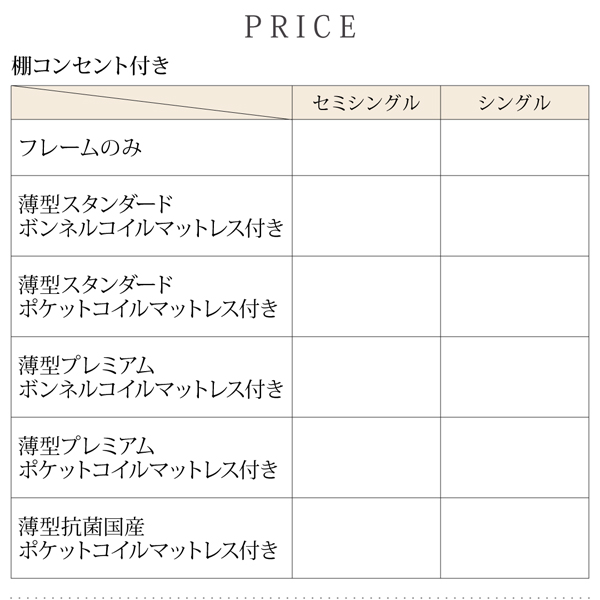
Task: Select セミシングル cell for プレミアム ポケットコイル
Action: (x=366, y=458)
